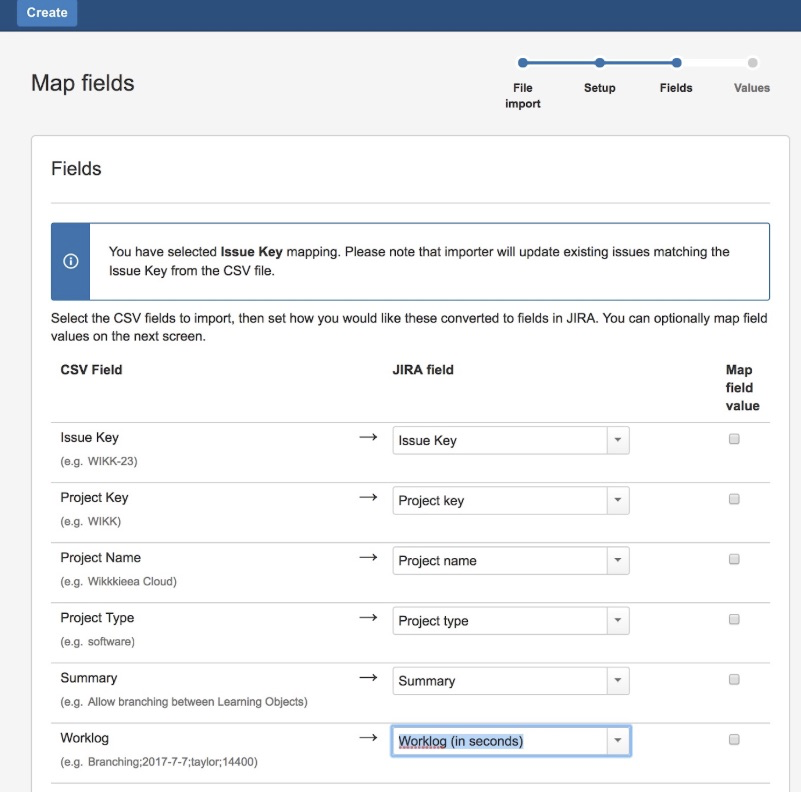Expand the Project name JIRA field dropdown
The image size is (801, 792).
pyautogui.click(x=617, y=560)
